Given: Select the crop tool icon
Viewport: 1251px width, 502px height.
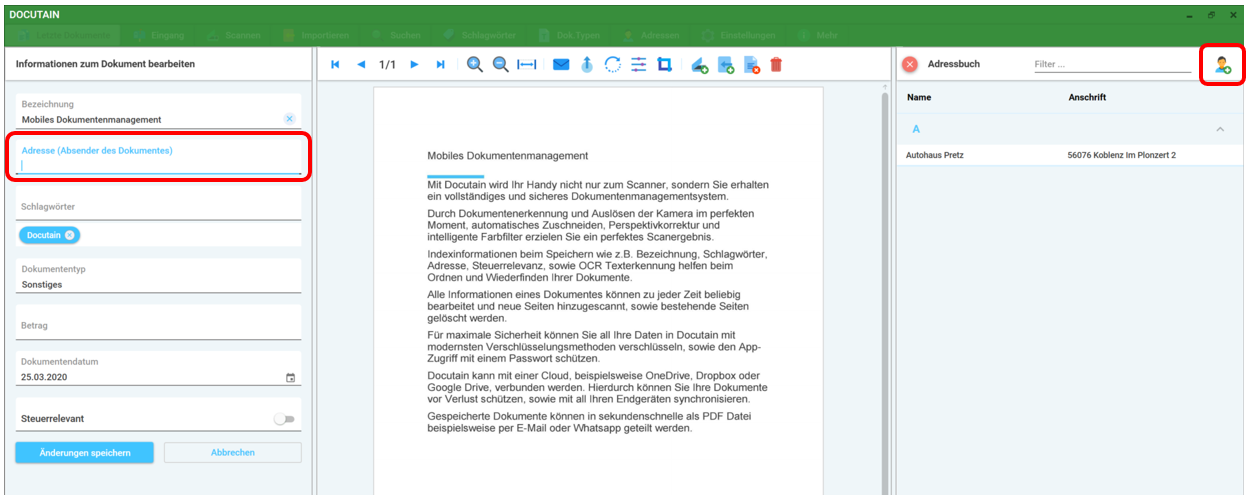Looking at the screenshot, I should coord(665,64).
